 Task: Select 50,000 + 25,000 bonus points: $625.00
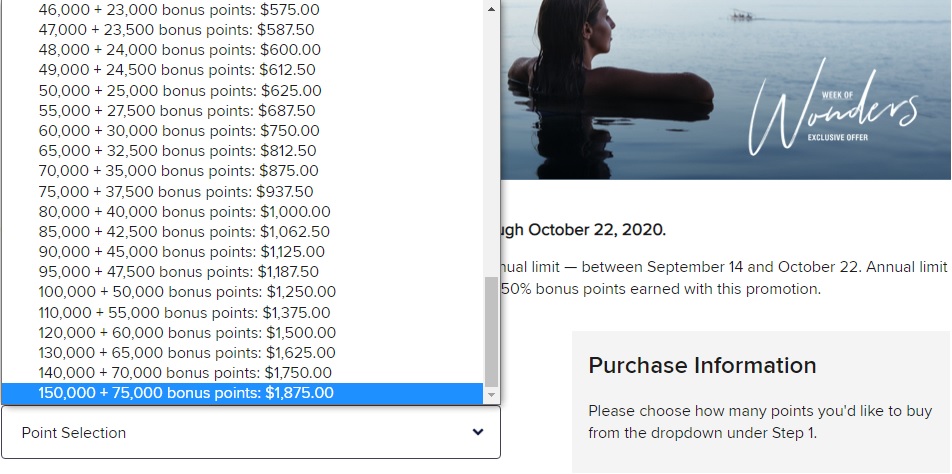click(179, 91)
